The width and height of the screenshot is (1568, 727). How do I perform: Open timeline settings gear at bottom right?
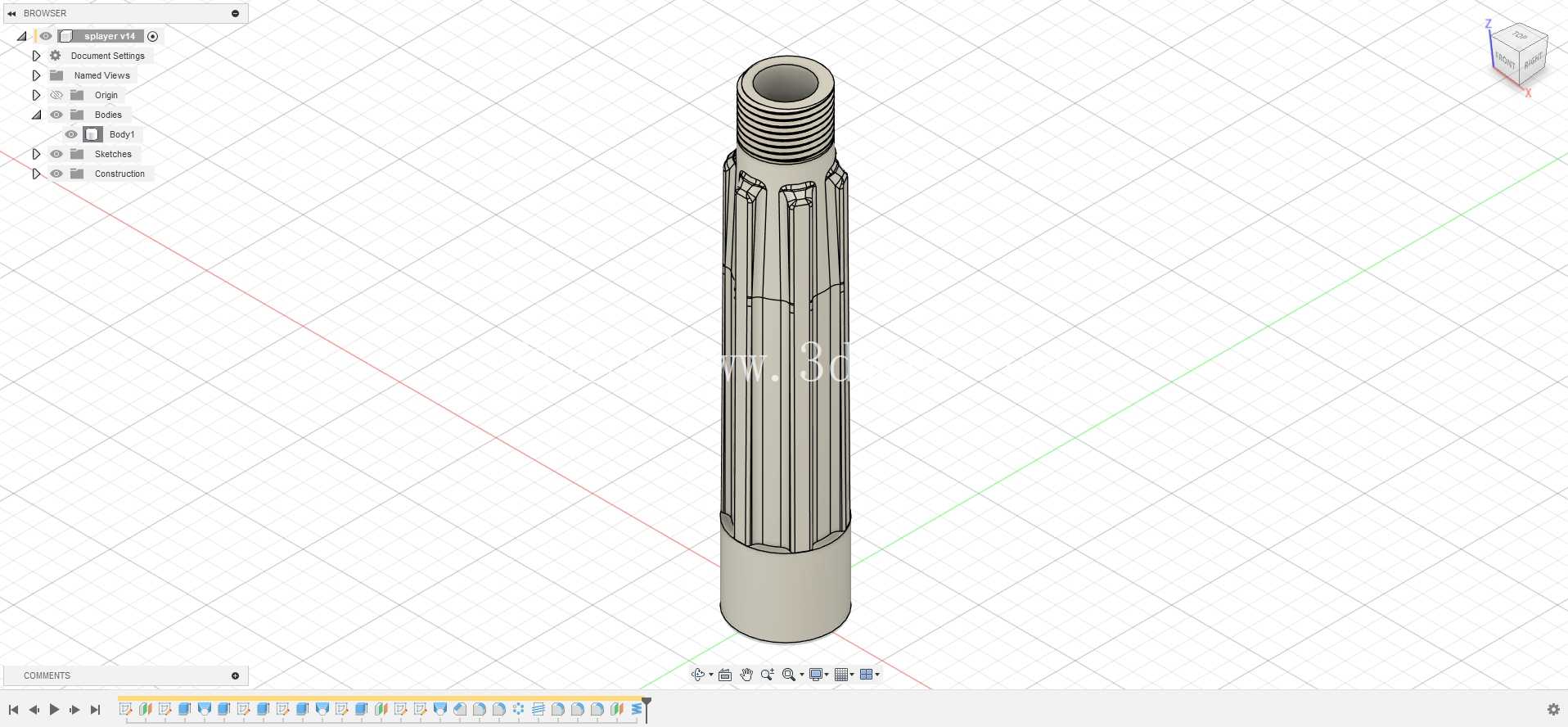[1553, 710]
